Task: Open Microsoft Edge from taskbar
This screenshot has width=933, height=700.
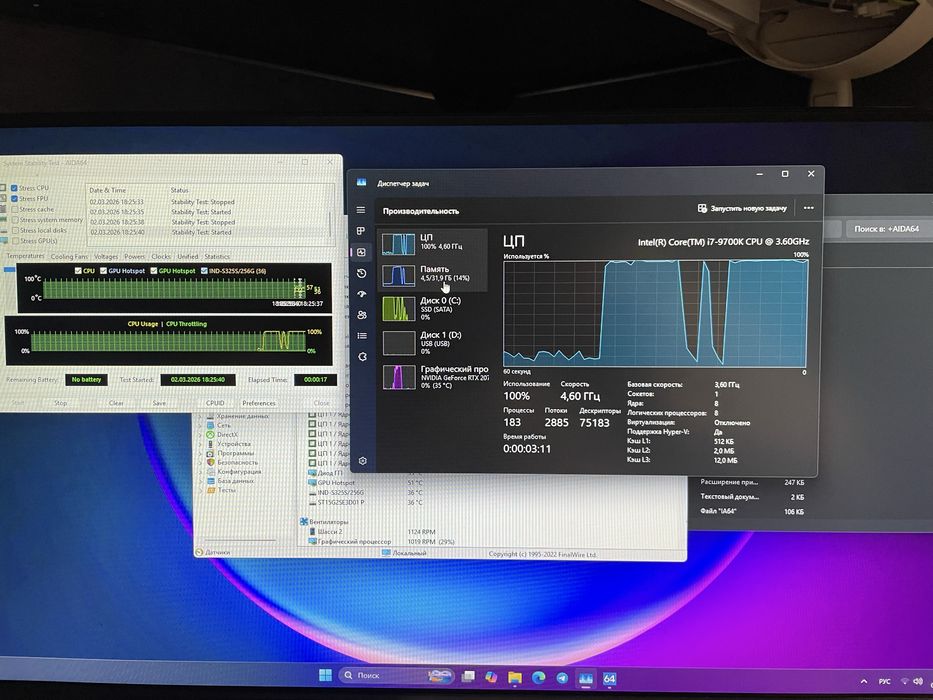Action: click(538, 677)
